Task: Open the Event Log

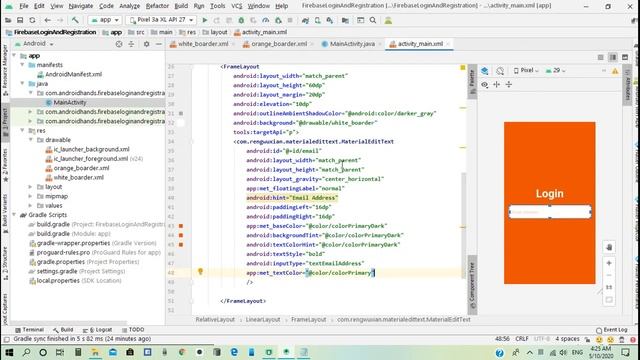Action: point(611,330)
